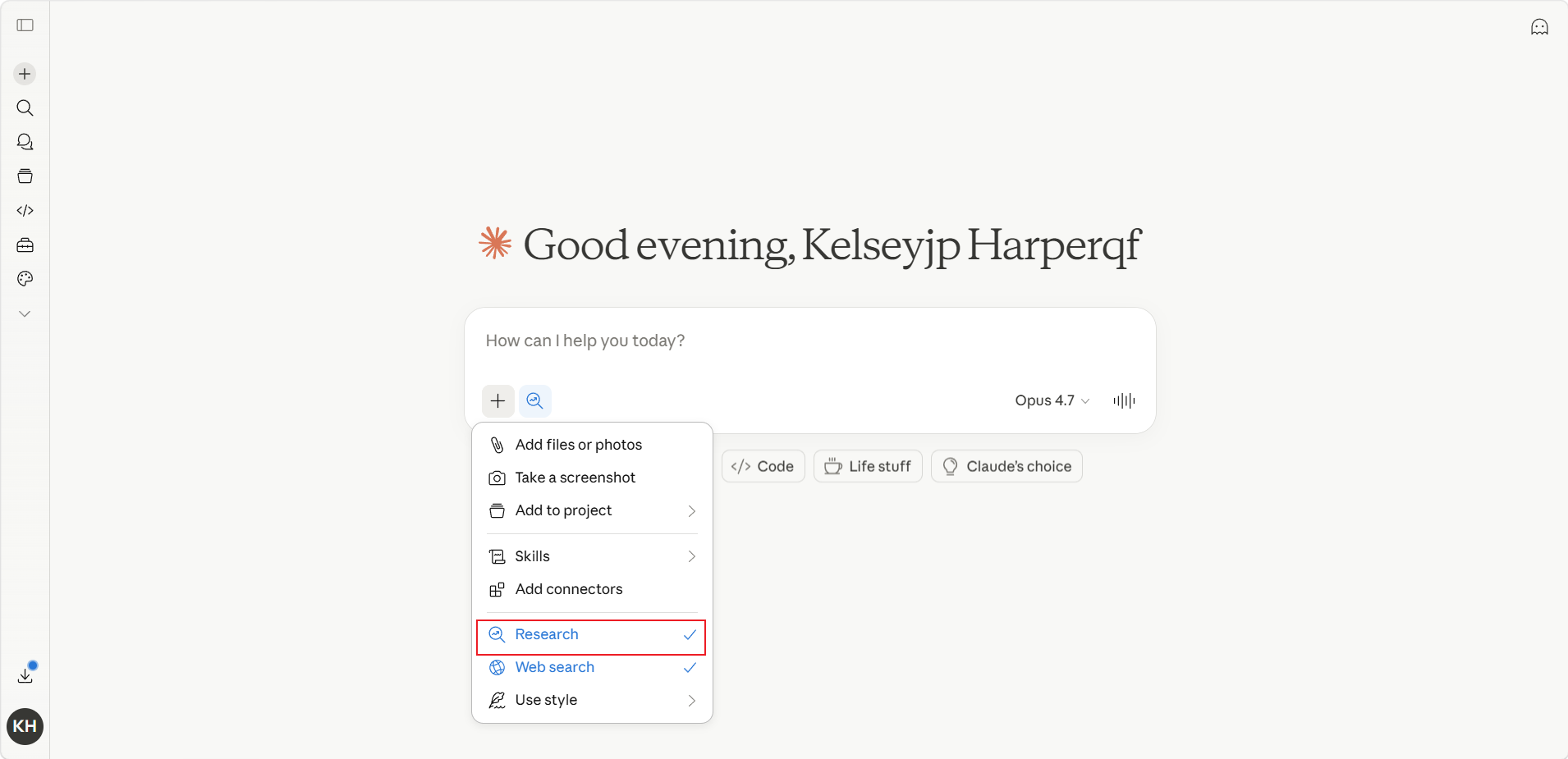The height and width of the screenshot is (759, 1568).
Task: Open the Opus 4.7 model selector
Action: click(1052, 400)
